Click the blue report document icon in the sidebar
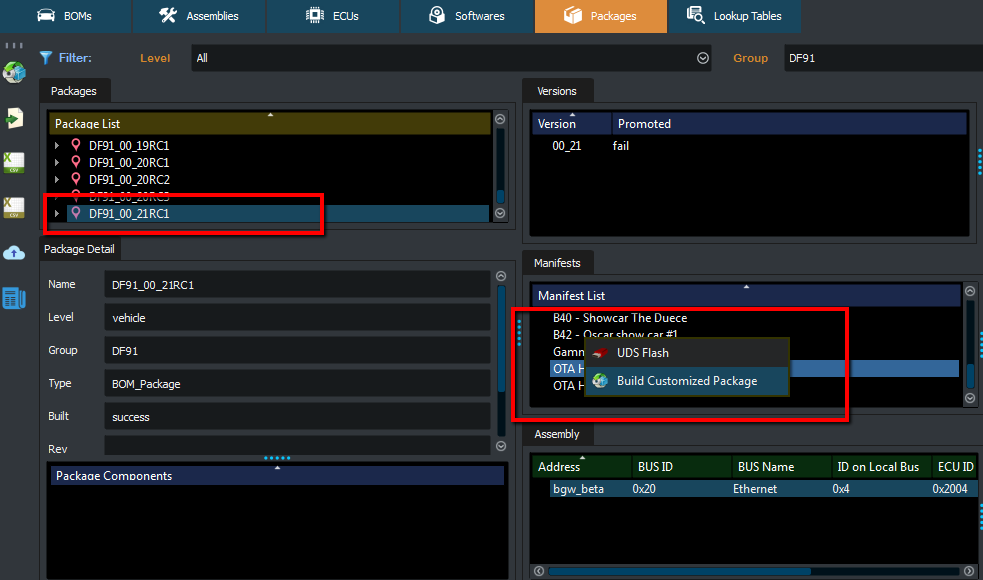 [14, 298]
